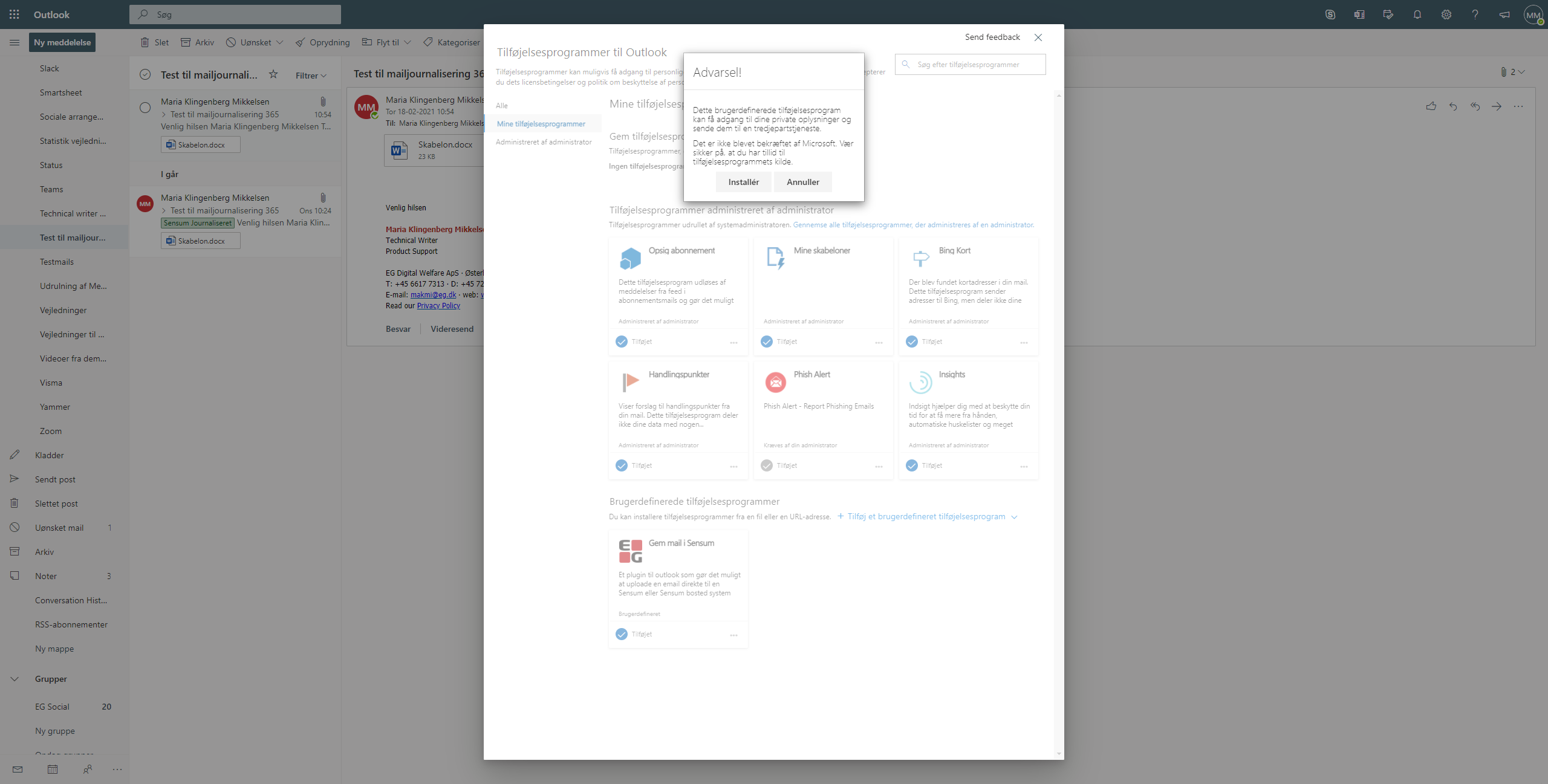Expand the 10:54 conversation thread arrow

click(x=164, y=114)
